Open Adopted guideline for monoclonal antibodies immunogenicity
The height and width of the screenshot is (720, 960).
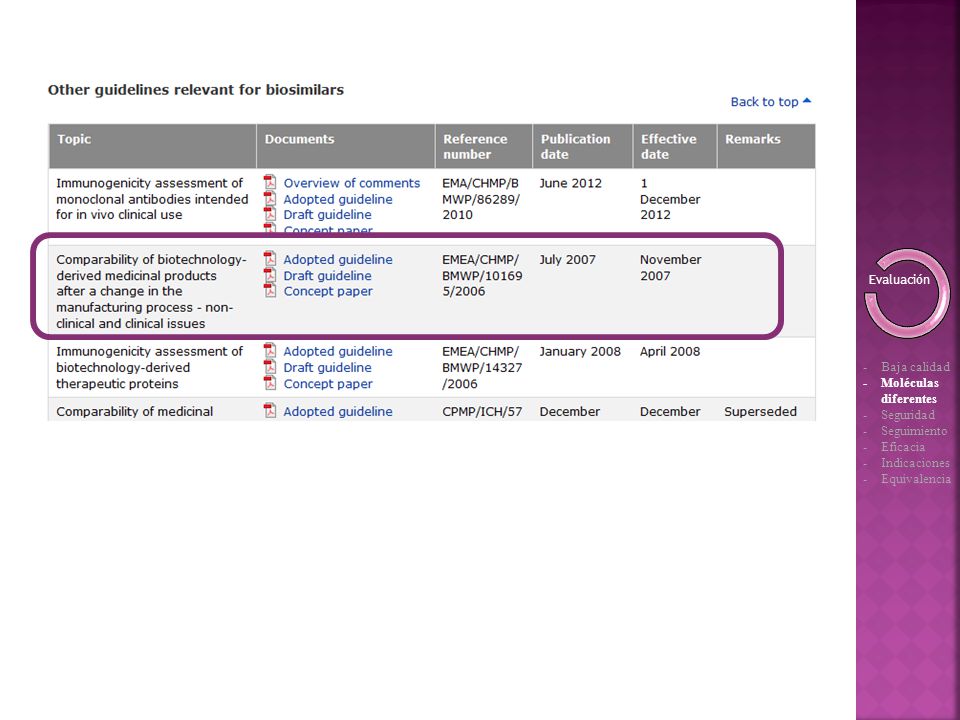(338, 199)
